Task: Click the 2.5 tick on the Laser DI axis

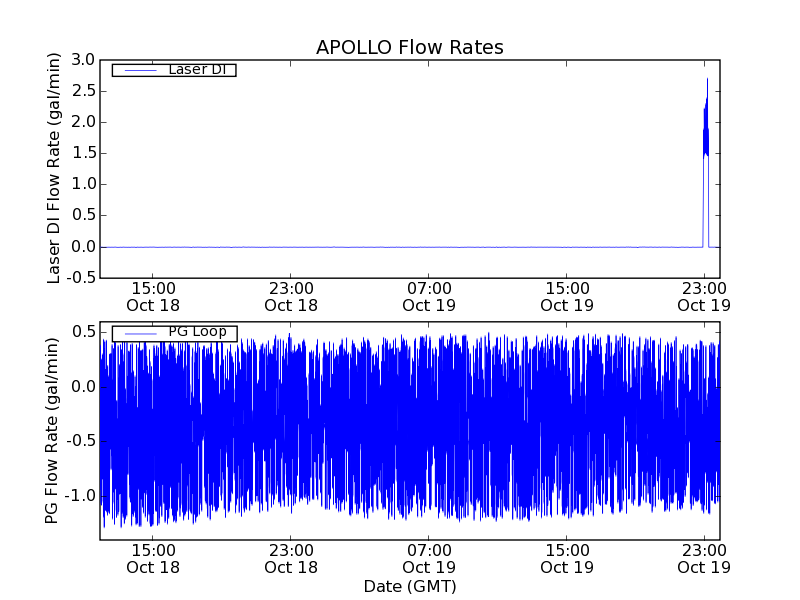Action: tap(80, 92)
